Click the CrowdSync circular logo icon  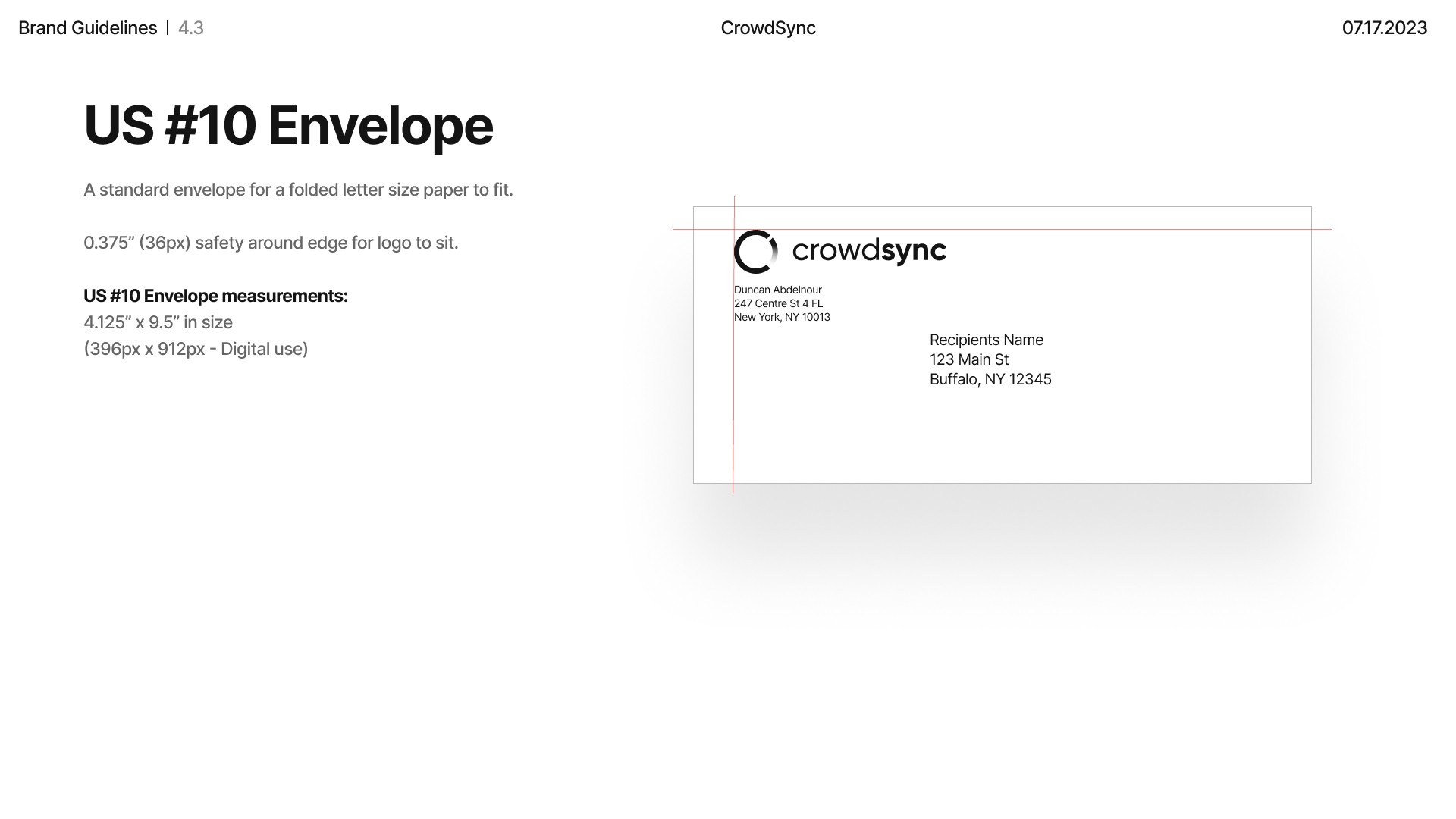pos(755,252)
